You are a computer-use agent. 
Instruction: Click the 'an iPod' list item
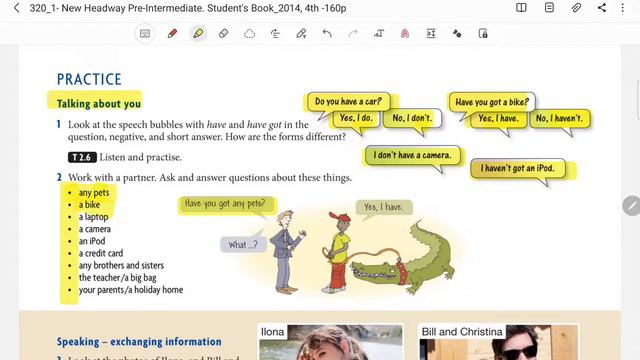92,241
